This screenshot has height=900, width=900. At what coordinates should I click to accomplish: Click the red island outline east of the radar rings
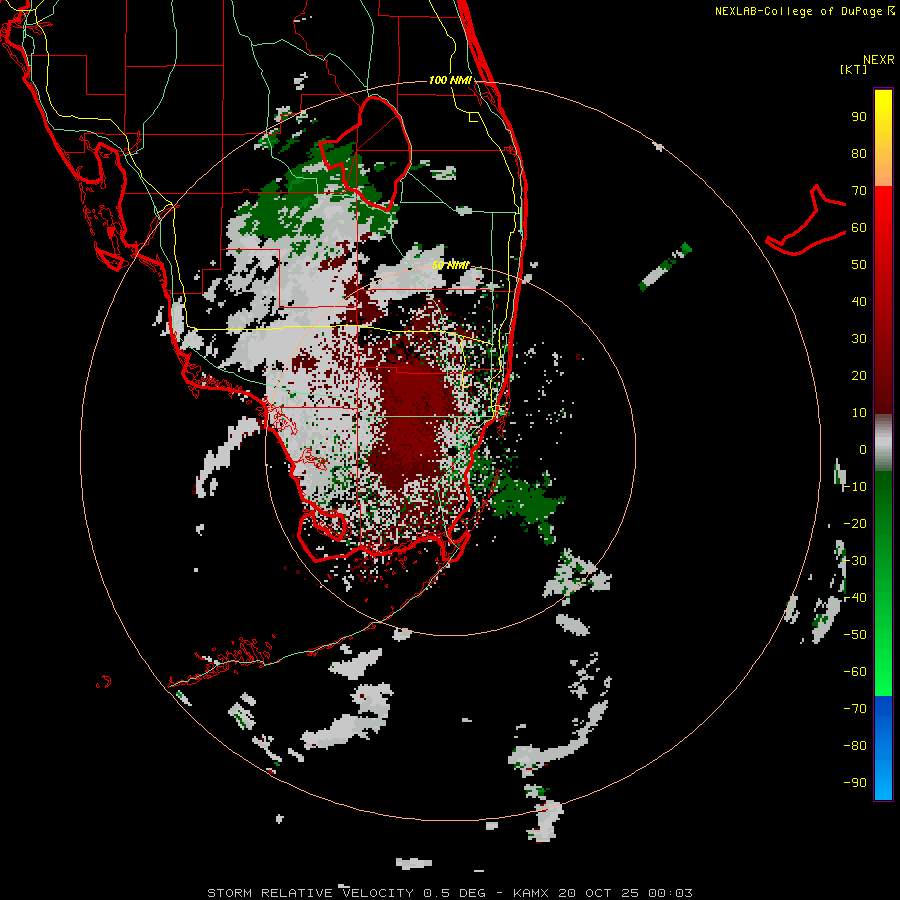point(806,221)
